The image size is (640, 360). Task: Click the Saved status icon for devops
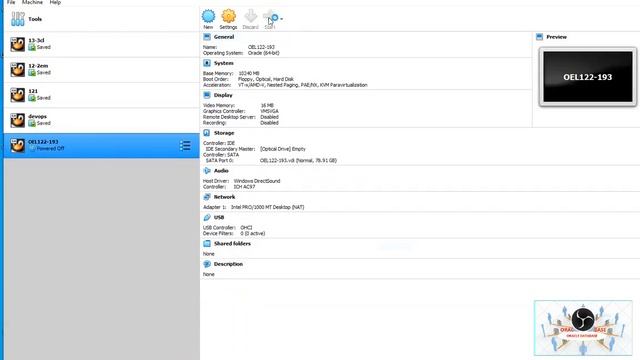[x=32, y=123]
